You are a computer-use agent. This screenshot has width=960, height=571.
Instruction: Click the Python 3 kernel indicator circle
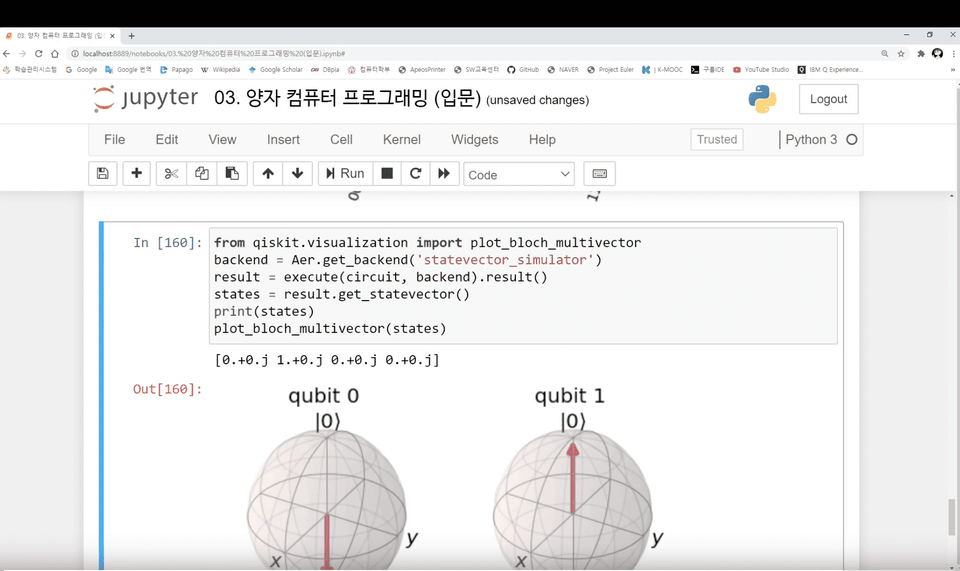tap(852, 140)
